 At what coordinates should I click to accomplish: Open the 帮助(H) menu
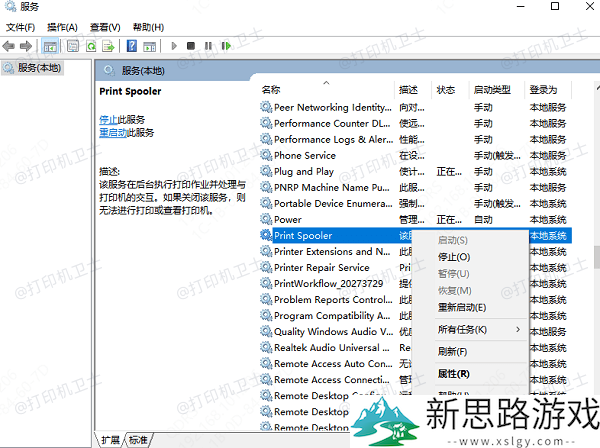pos(148,28)
